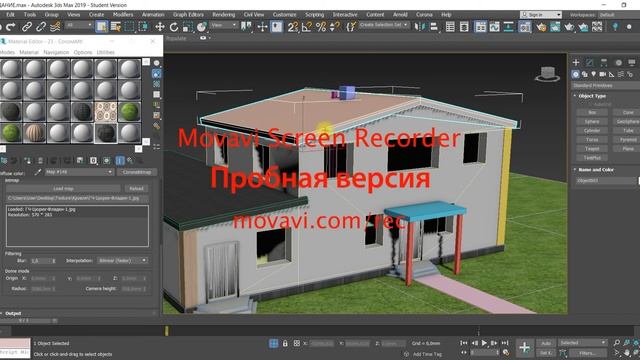The image size is (640, 360).
Task: Open Workspaces Default dropdown
Action: point(619,15)
